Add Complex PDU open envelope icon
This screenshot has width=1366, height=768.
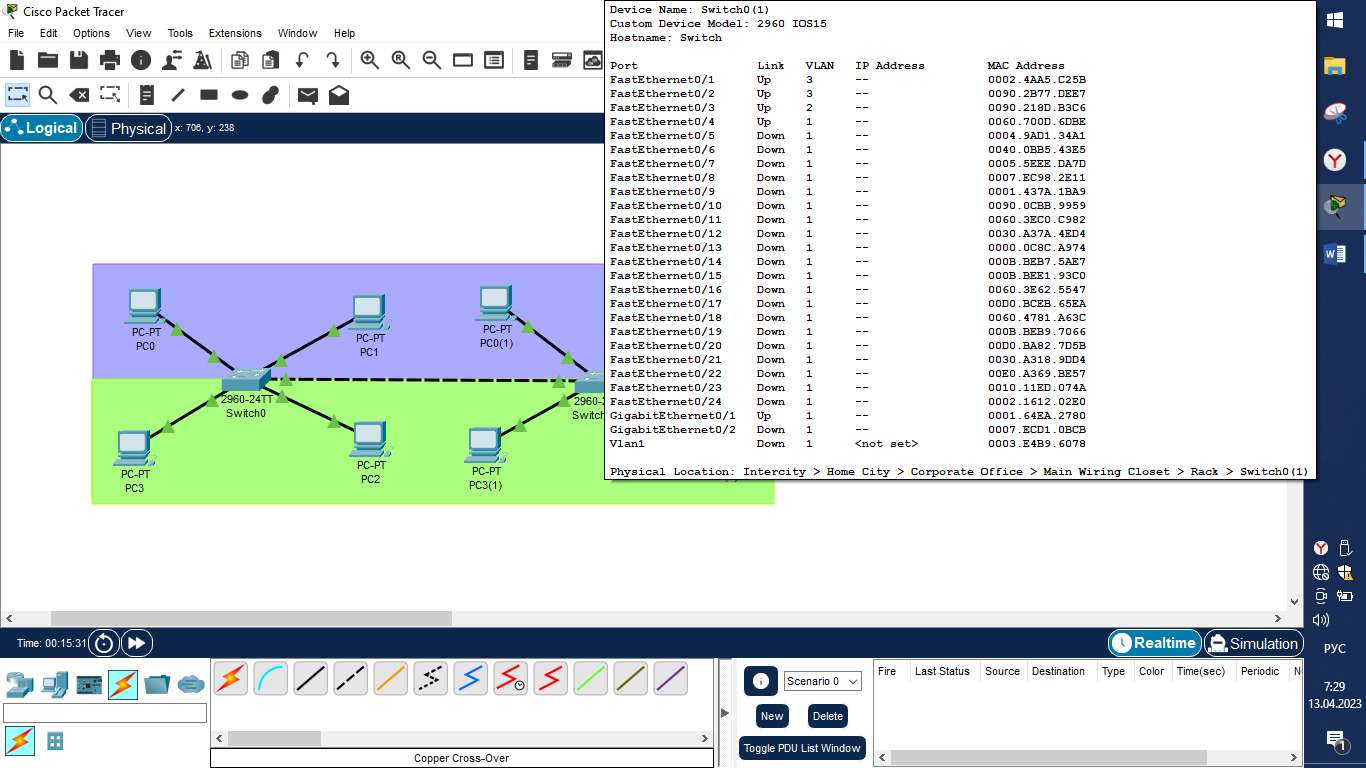[339, 95]
